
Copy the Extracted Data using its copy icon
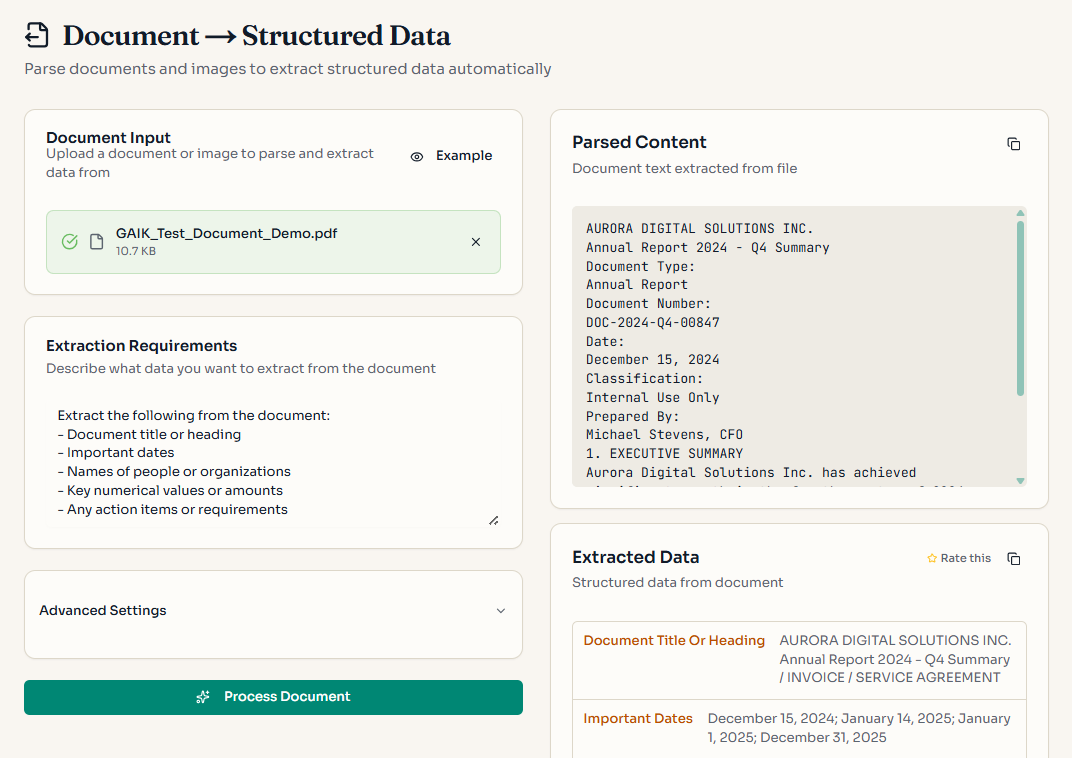pos(1013,558)
